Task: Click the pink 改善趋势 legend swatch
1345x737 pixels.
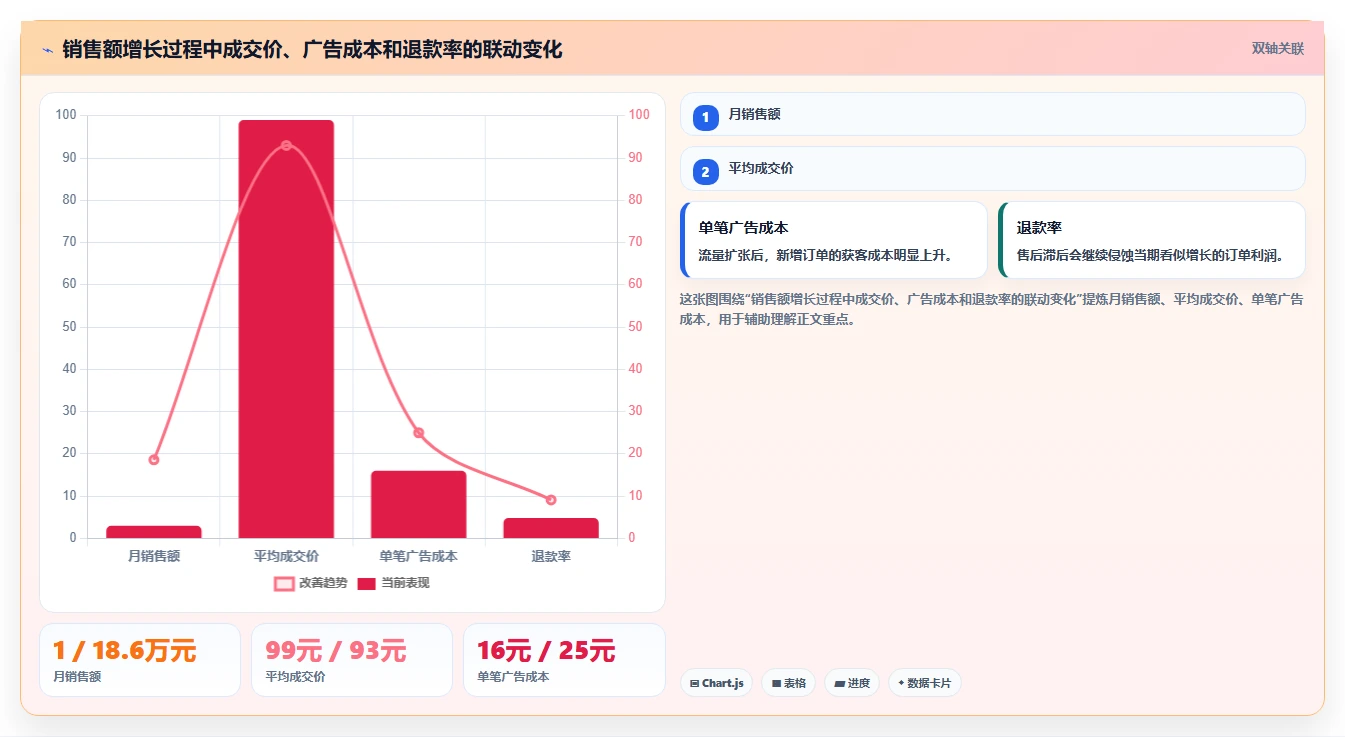Action: click(284, 583)
